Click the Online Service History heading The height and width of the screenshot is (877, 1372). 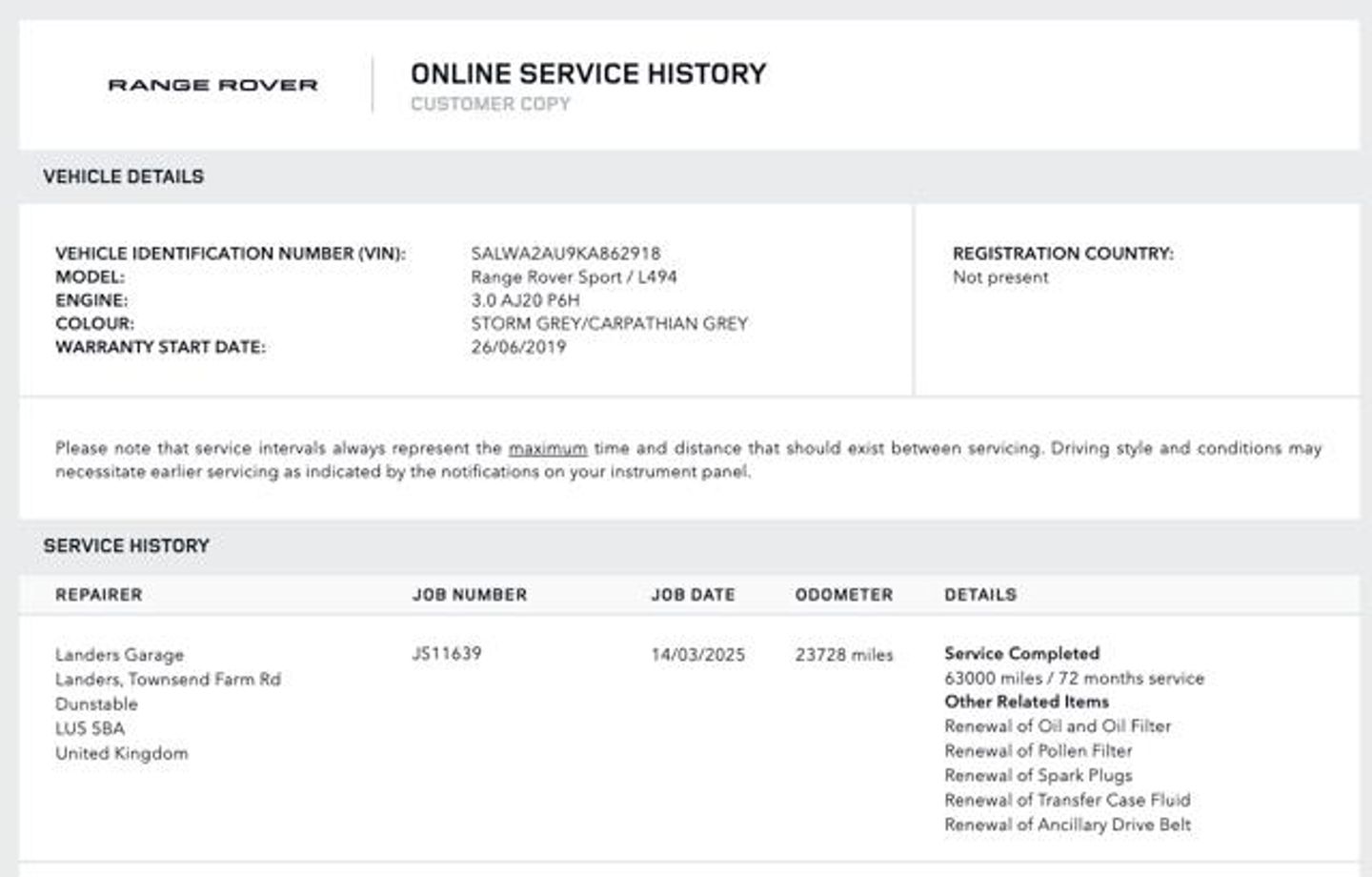(x=588, y=73)
